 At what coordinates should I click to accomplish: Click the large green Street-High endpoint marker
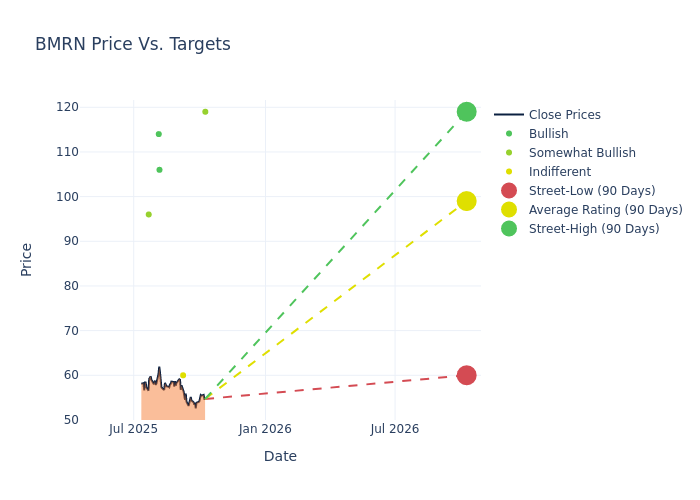466,112
